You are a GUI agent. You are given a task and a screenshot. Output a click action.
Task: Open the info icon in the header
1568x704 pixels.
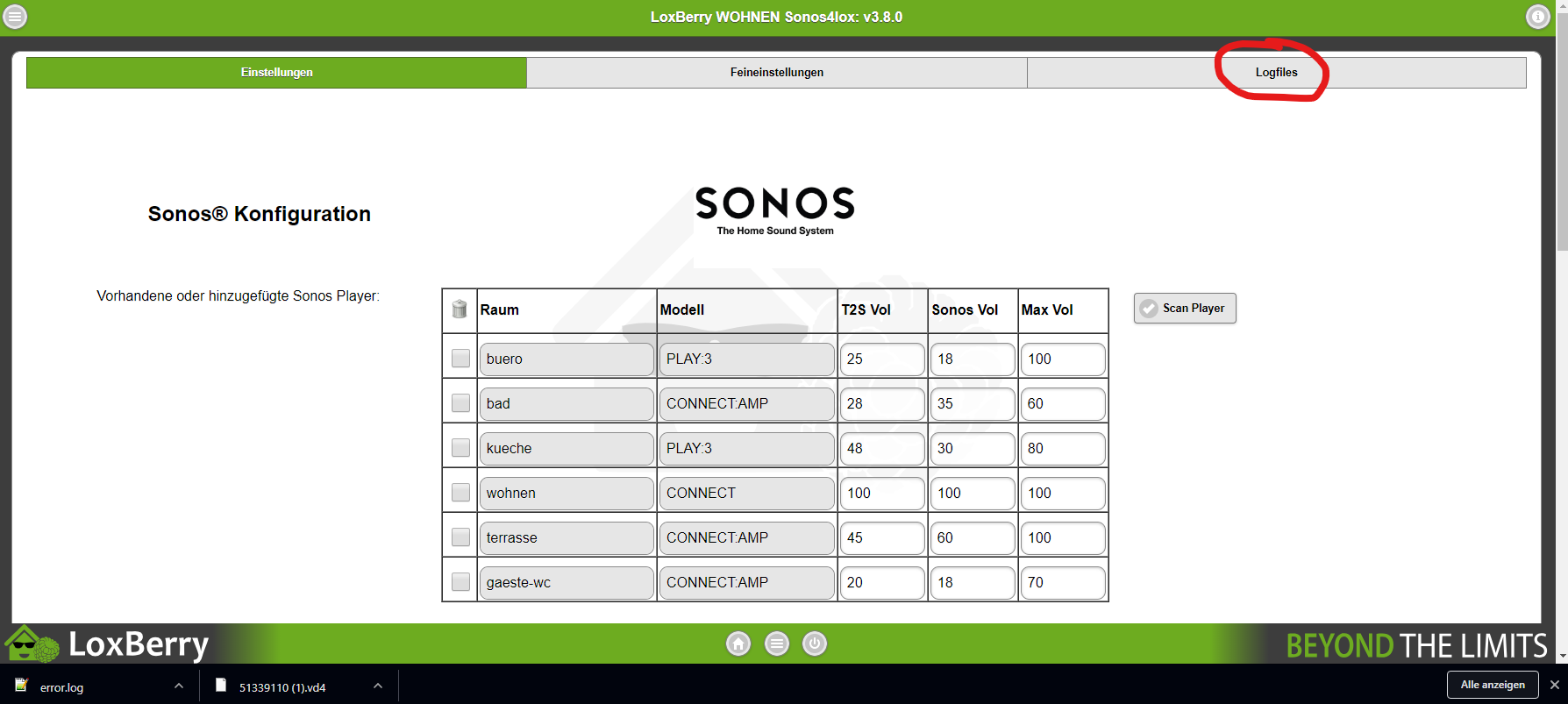1538,17
